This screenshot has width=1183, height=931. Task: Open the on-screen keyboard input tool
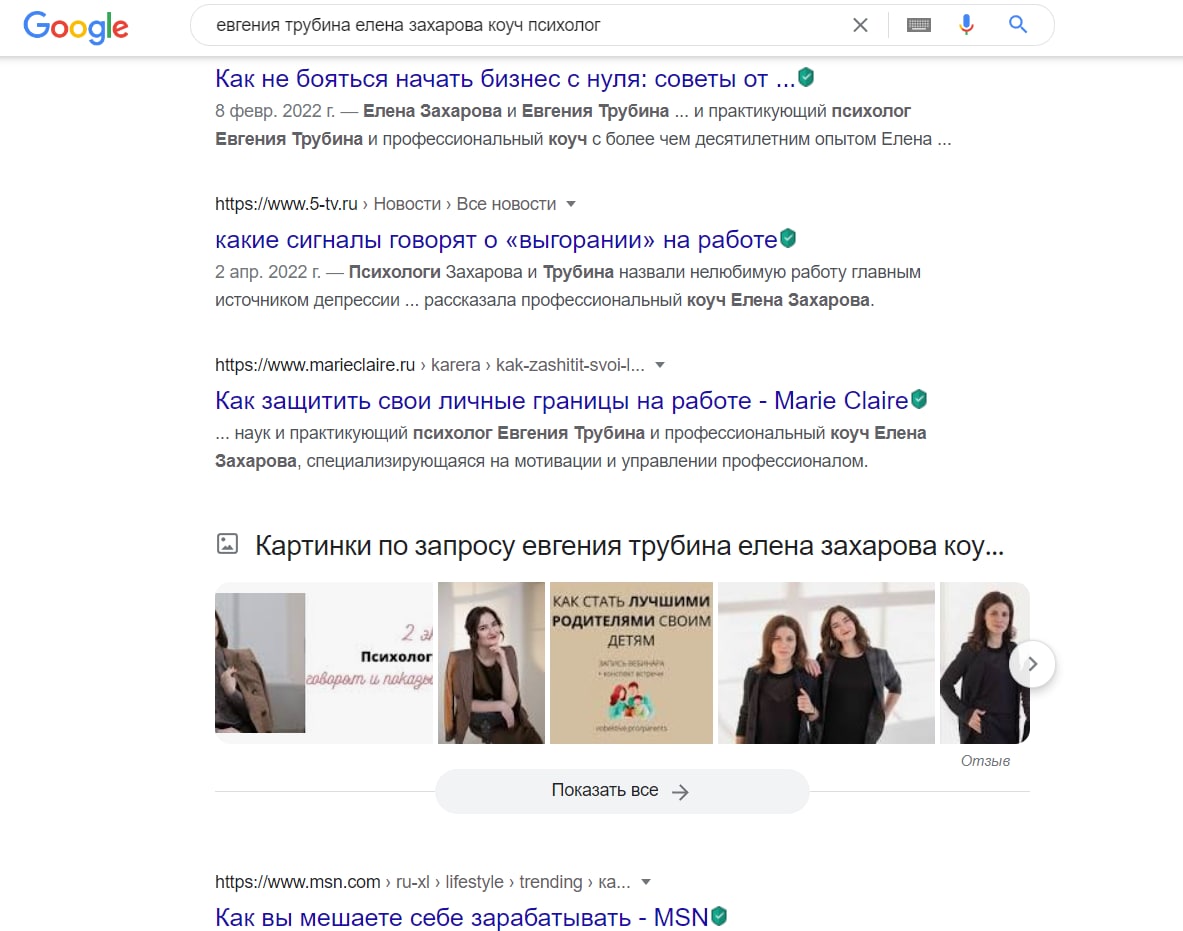(918, 26)
